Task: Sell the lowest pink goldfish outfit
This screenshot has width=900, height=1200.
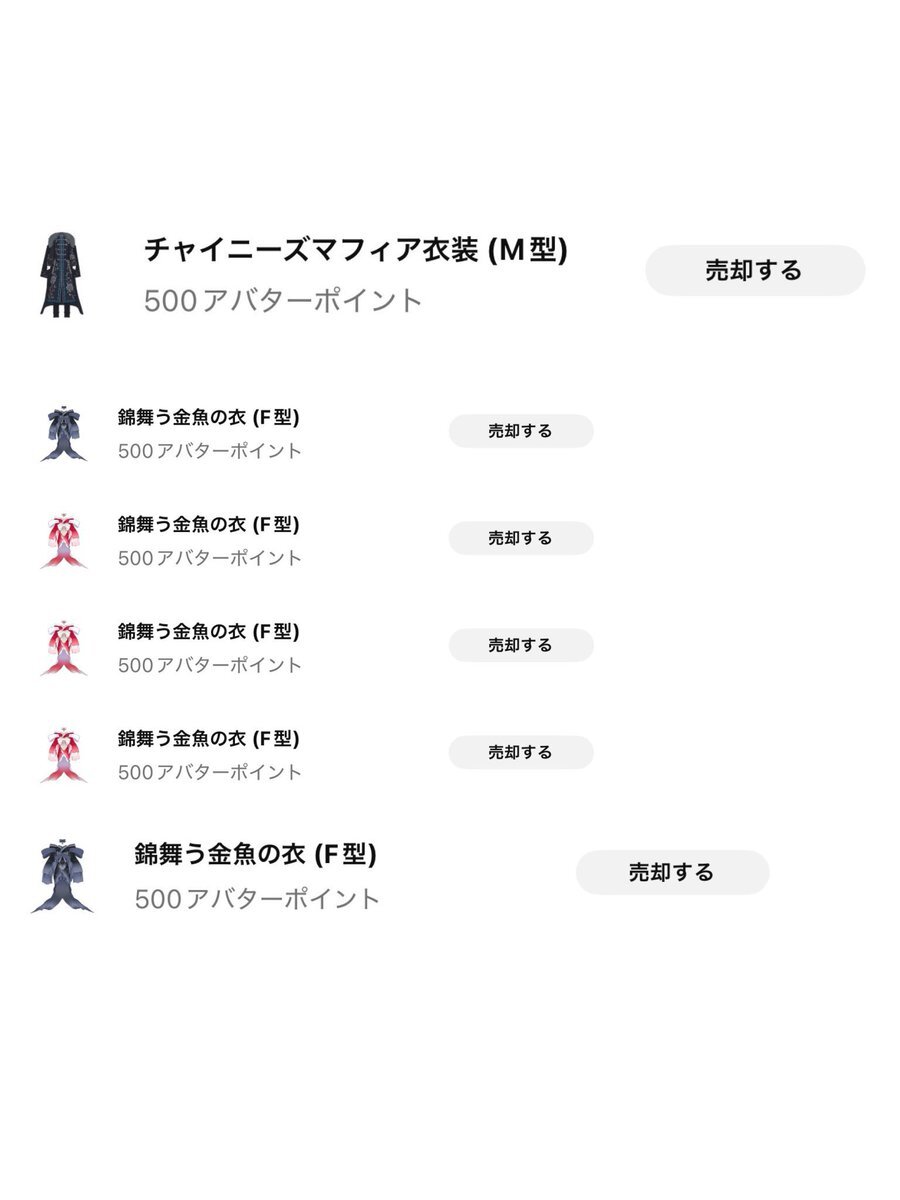Action: click(x=521, y=752)
